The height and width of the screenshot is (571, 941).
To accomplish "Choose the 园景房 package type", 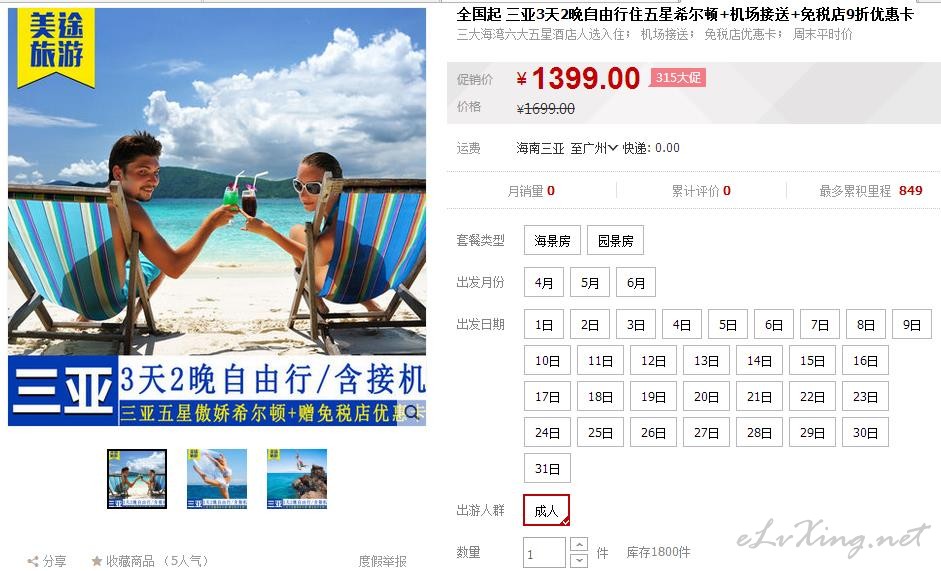I will (615, 240).
